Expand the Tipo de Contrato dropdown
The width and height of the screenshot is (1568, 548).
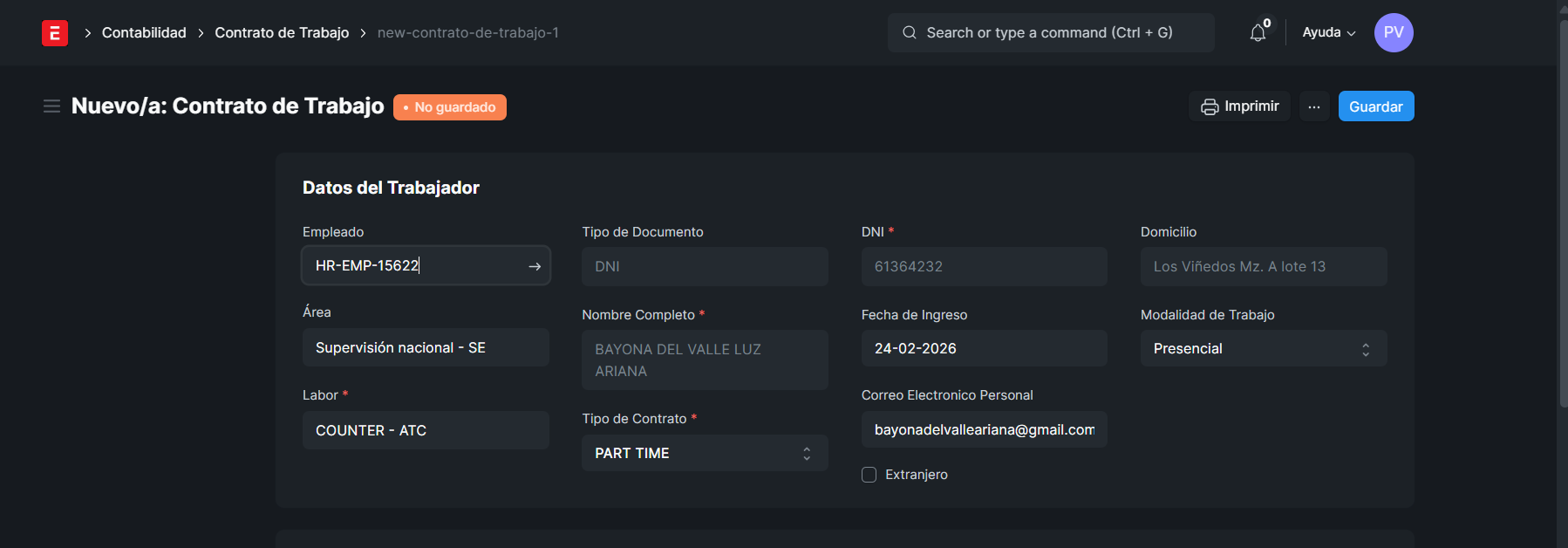coord(704,454)
